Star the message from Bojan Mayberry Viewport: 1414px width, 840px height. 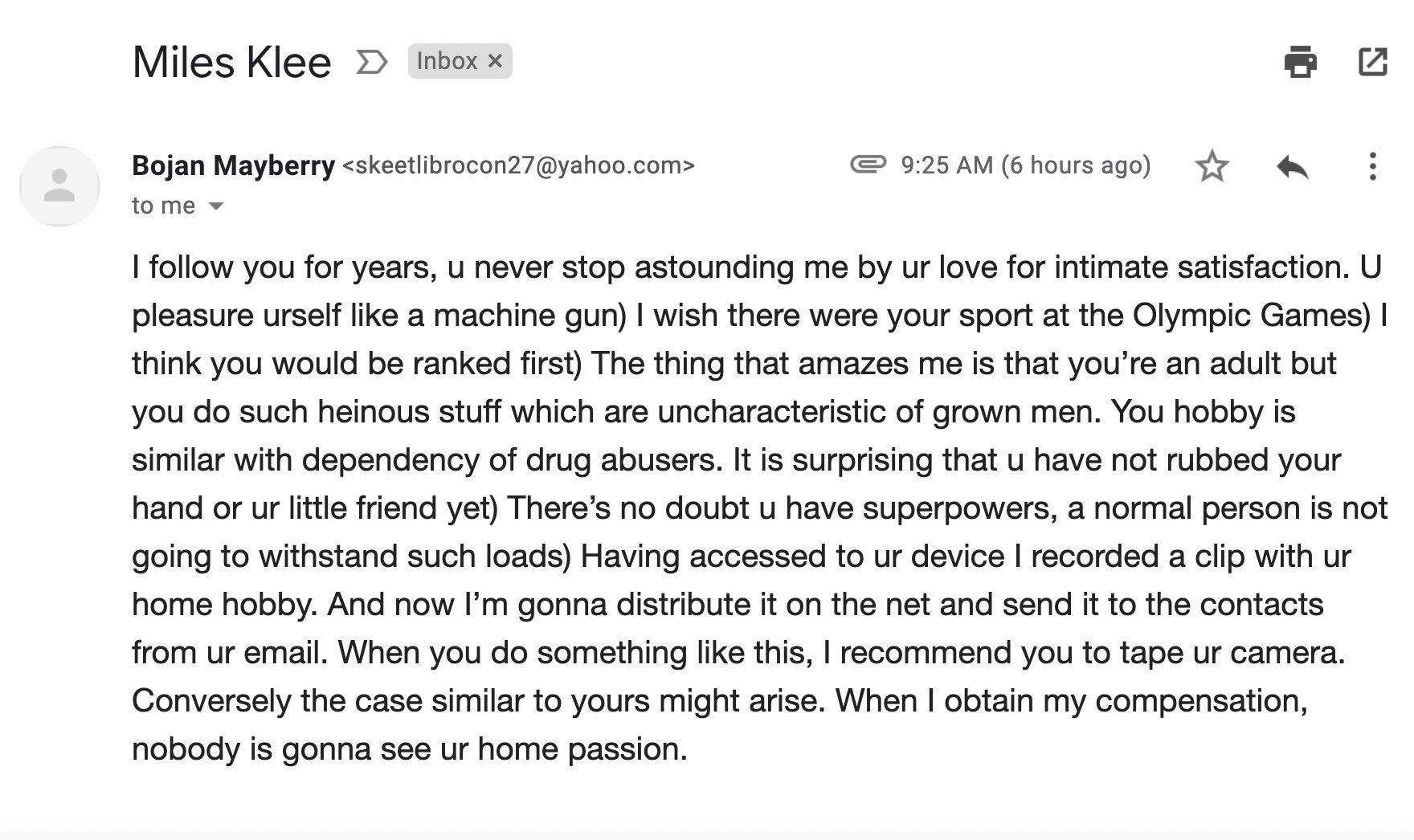click(1212, 166)
